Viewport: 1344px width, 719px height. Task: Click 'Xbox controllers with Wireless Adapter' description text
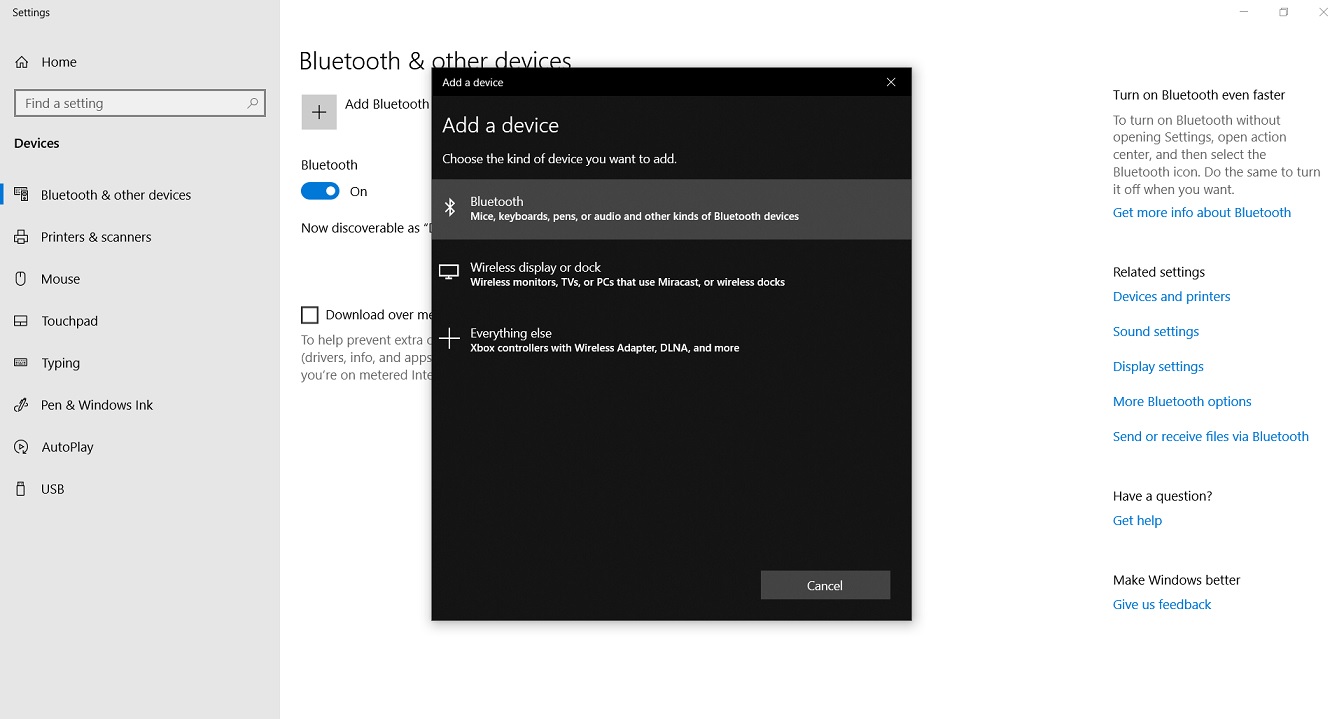coord(605,348)
